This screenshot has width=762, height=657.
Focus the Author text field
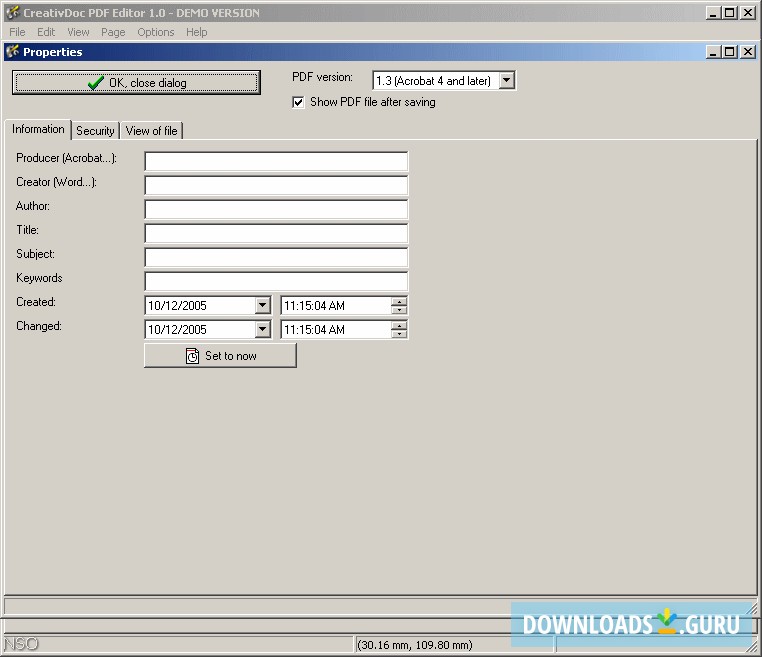276,209
